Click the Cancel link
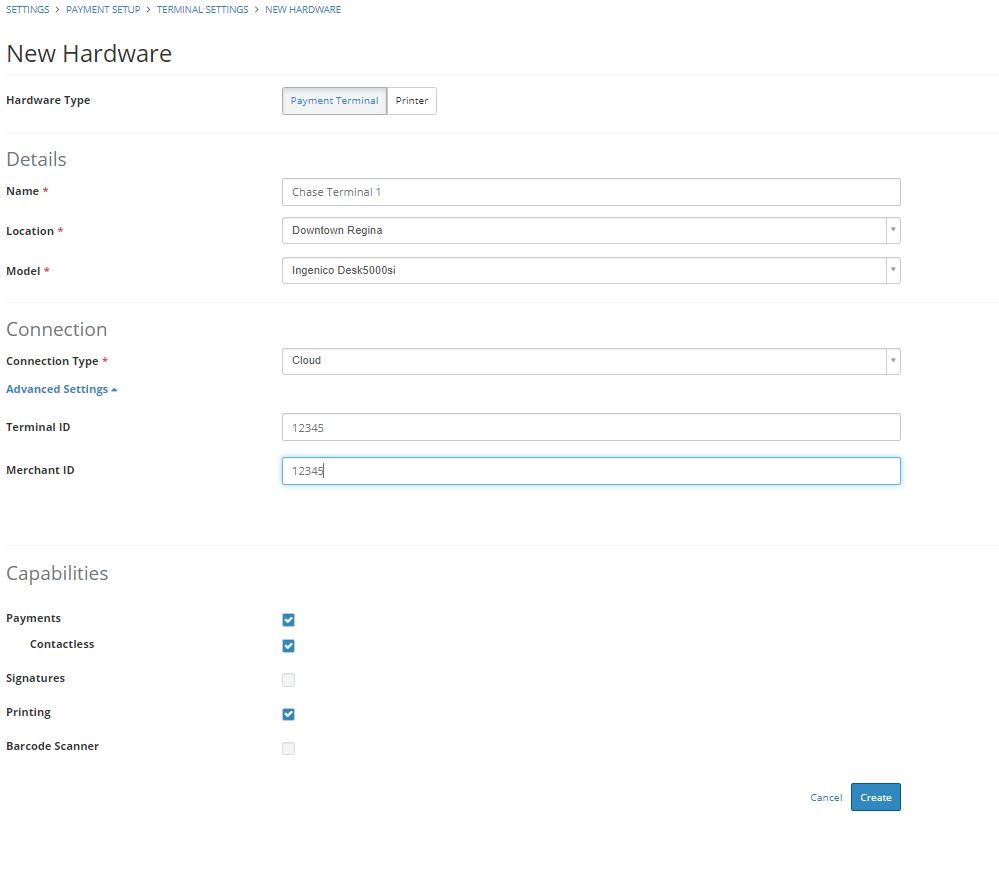The image size is (999, 877). (x=825, y=797)
